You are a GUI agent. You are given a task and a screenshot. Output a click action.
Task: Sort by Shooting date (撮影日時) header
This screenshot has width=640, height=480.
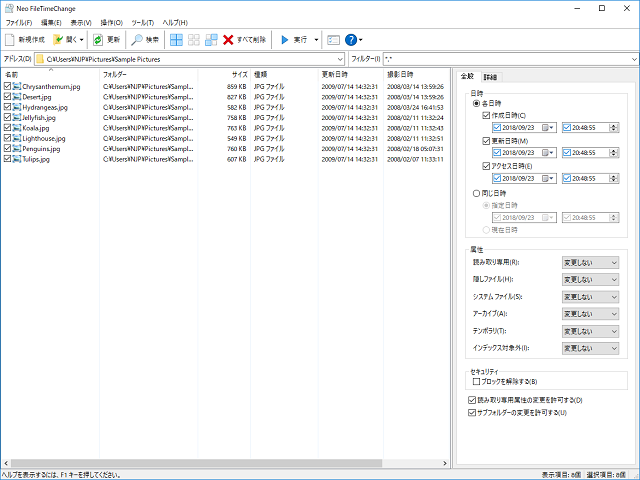tap(416, 74)
